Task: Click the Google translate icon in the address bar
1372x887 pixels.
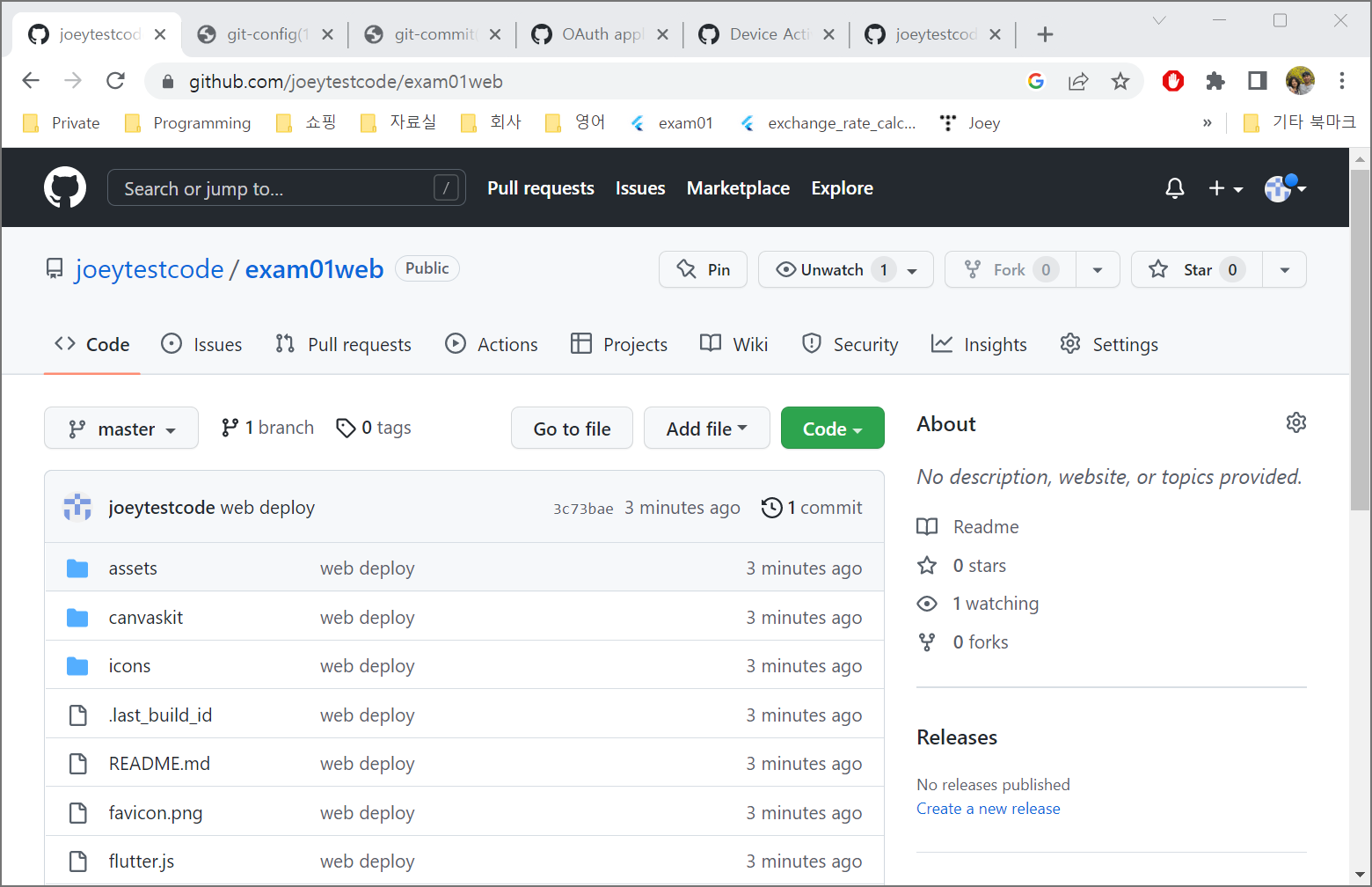Action: (1036, 81)
